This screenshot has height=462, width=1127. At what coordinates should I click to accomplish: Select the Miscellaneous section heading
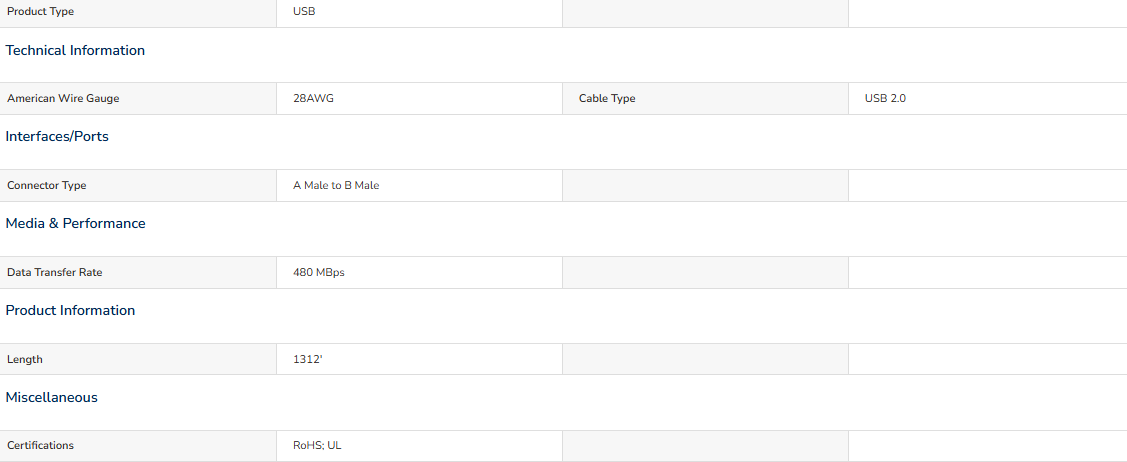pyautogui.click(x=52, y=397)
